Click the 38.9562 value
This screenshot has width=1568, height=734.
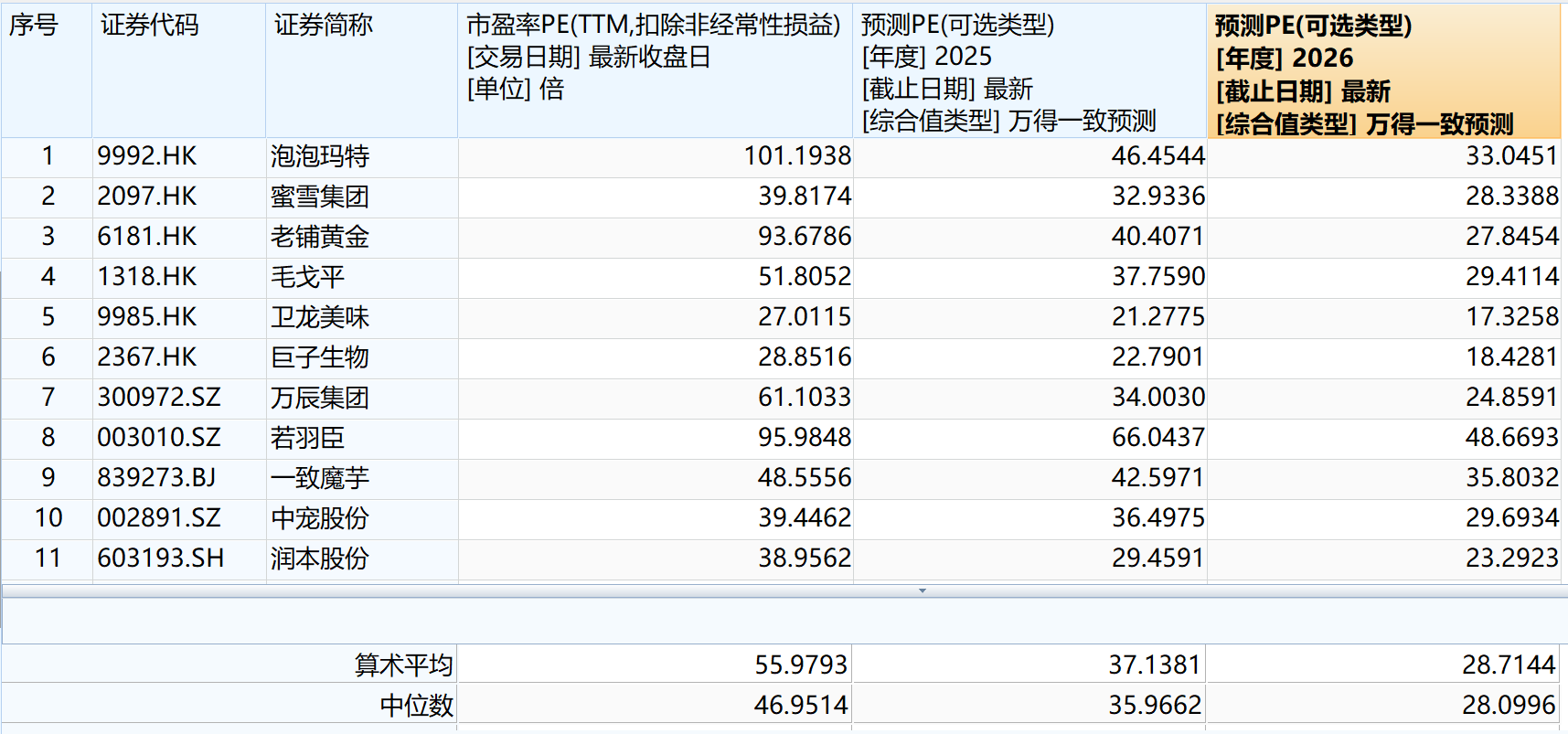(x=805, y=558)
